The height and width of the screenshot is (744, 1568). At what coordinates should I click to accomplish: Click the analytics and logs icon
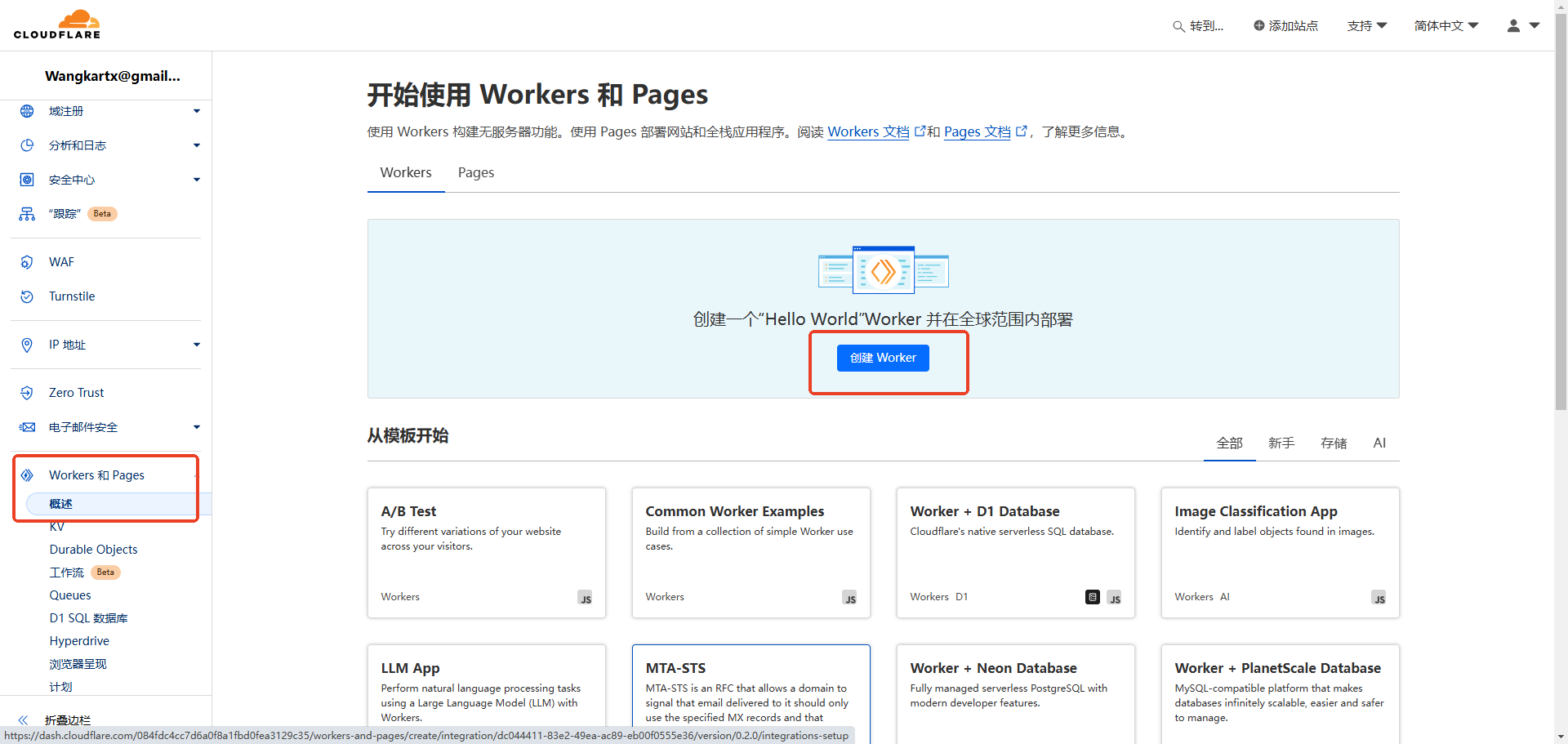[x=27, y=145]
